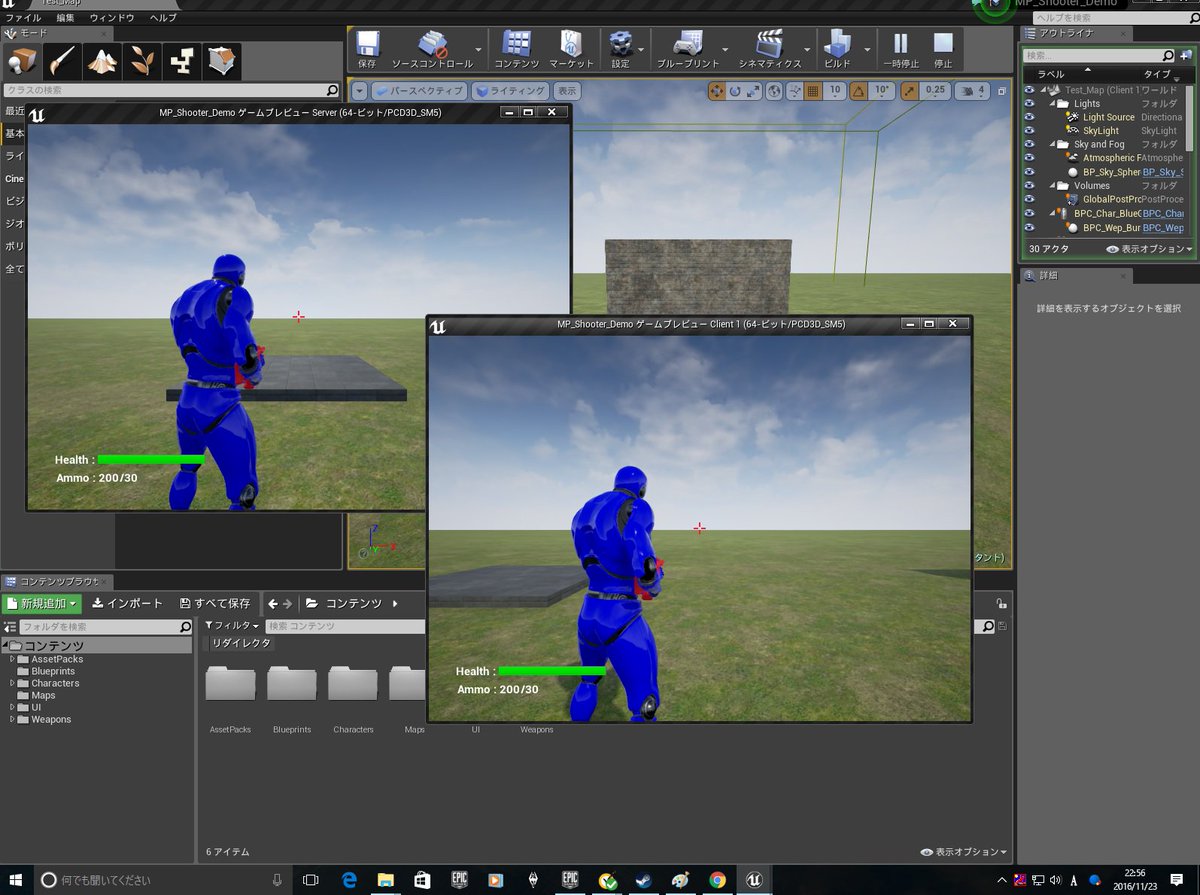This screenshot has height=895, width=1200.
Task: Open the フィルタ filters dropdown
Action: [232, 626]
